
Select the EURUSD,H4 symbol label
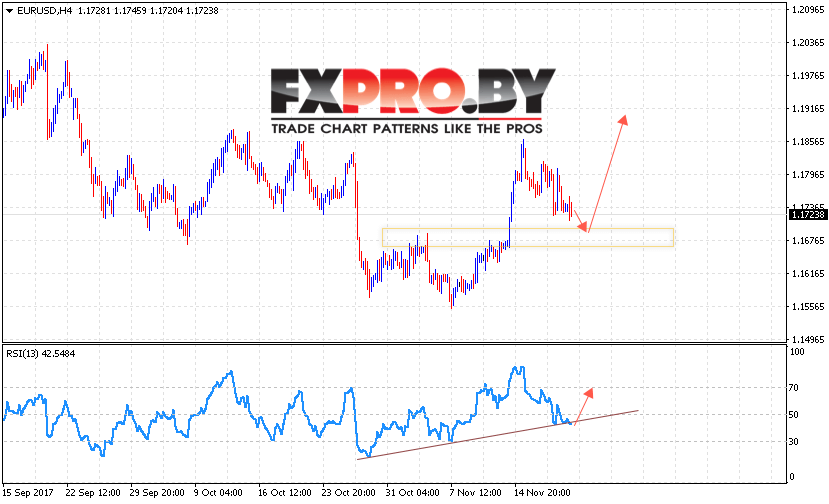click(44, 11)
